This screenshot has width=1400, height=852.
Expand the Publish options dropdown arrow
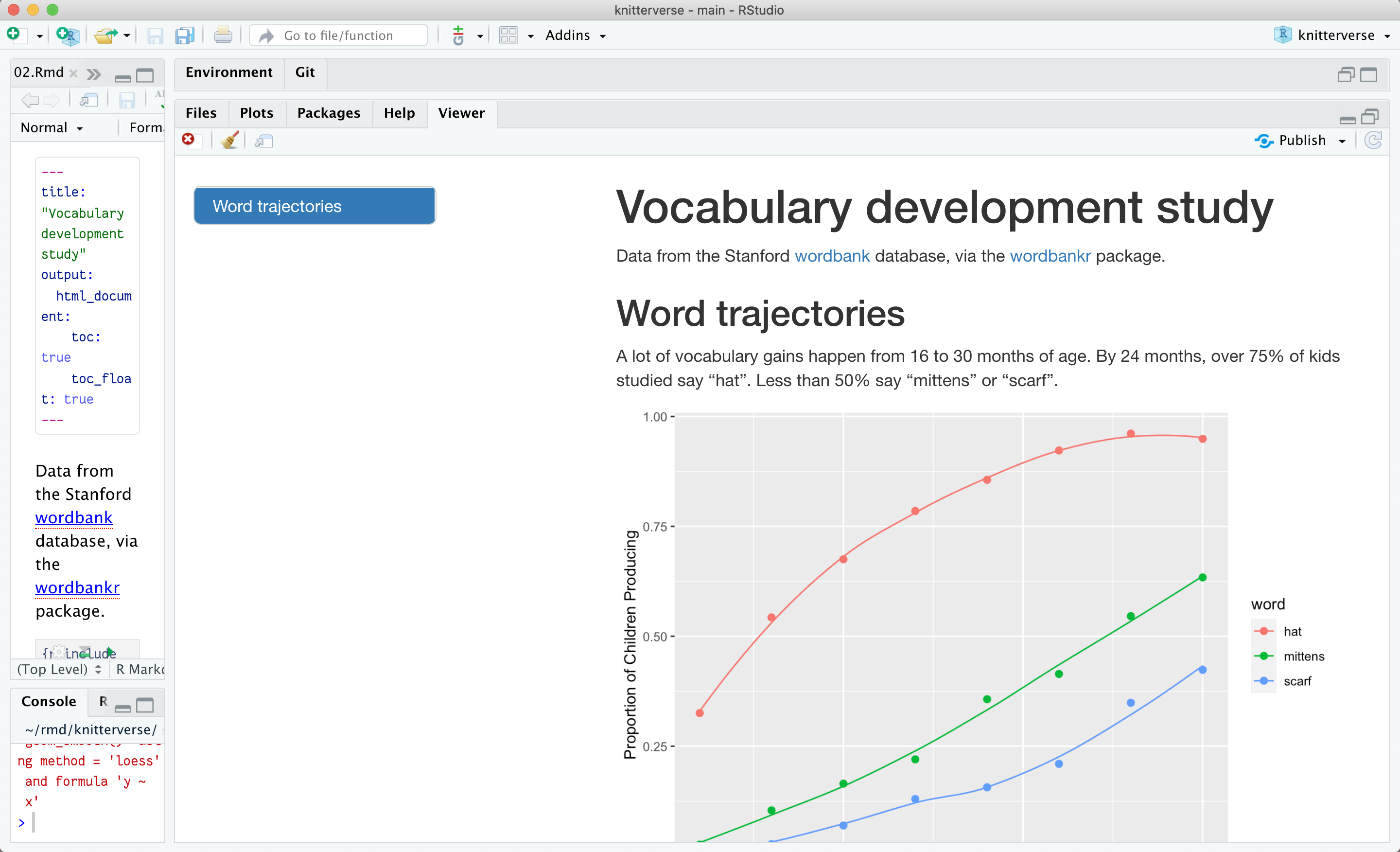1342,142
